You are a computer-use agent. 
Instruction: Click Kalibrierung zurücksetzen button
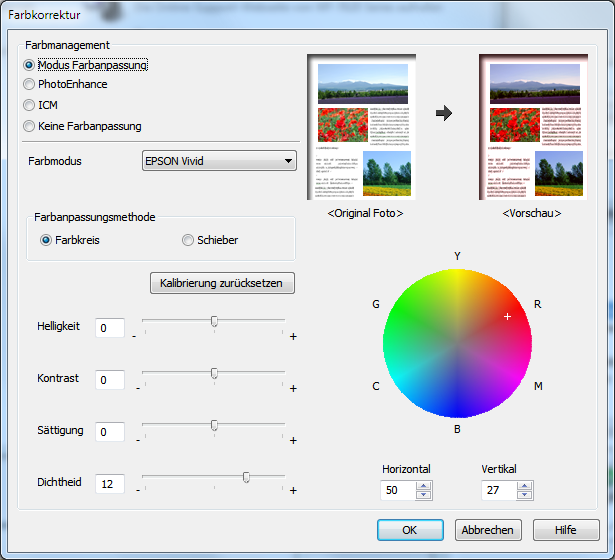tap(222, 283)
